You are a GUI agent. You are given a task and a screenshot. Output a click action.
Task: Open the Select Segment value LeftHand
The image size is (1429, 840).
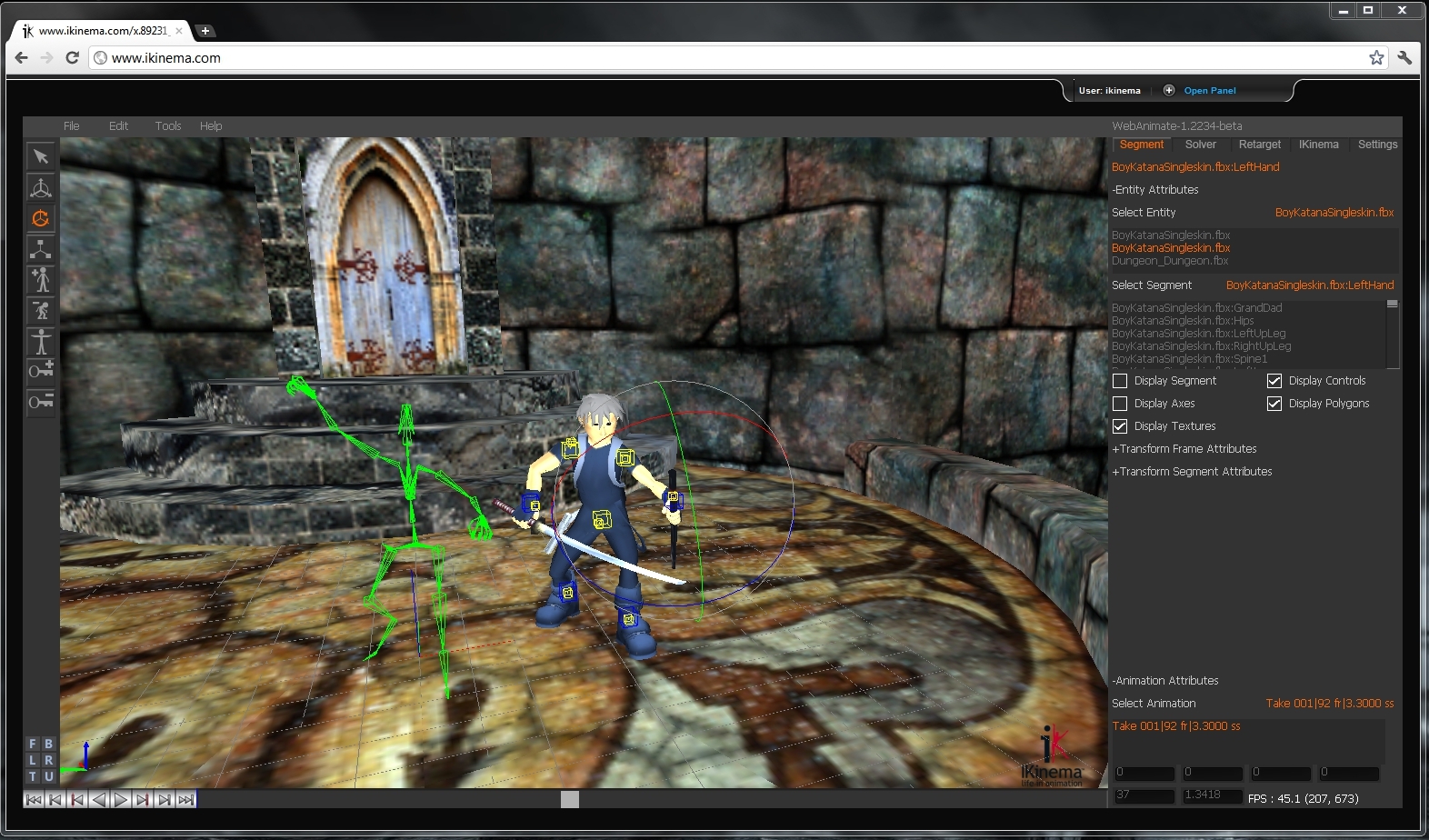pos(1310,285)
